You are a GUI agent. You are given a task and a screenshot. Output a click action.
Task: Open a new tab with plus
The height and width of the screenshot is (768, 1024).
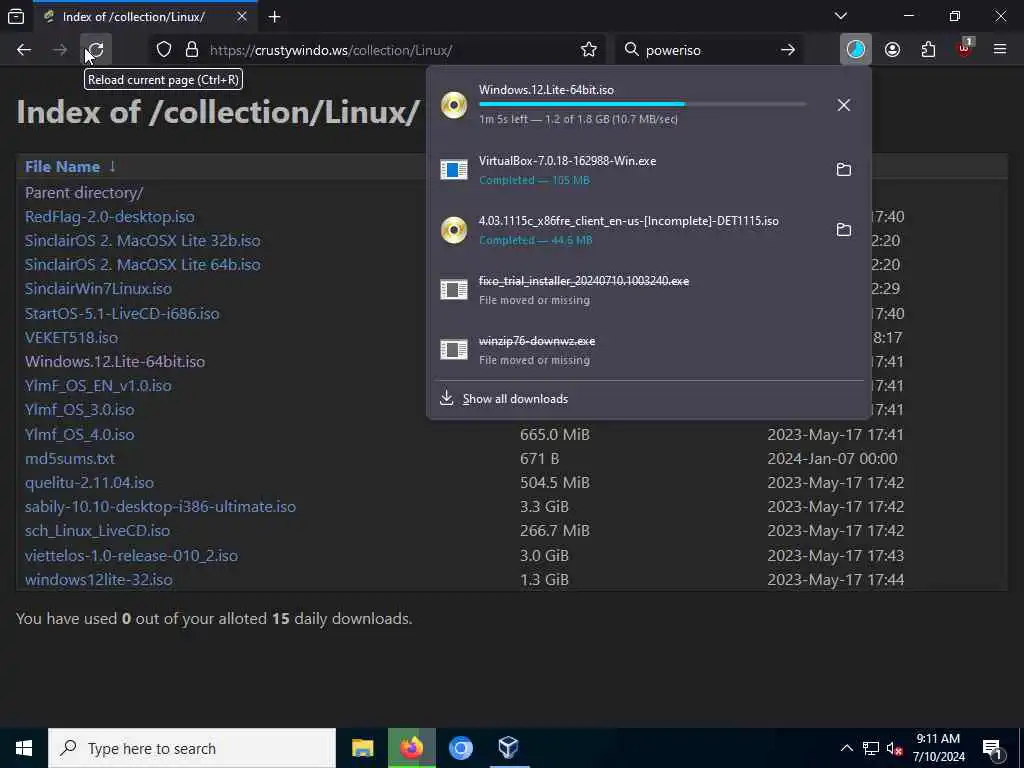(274, 17)
